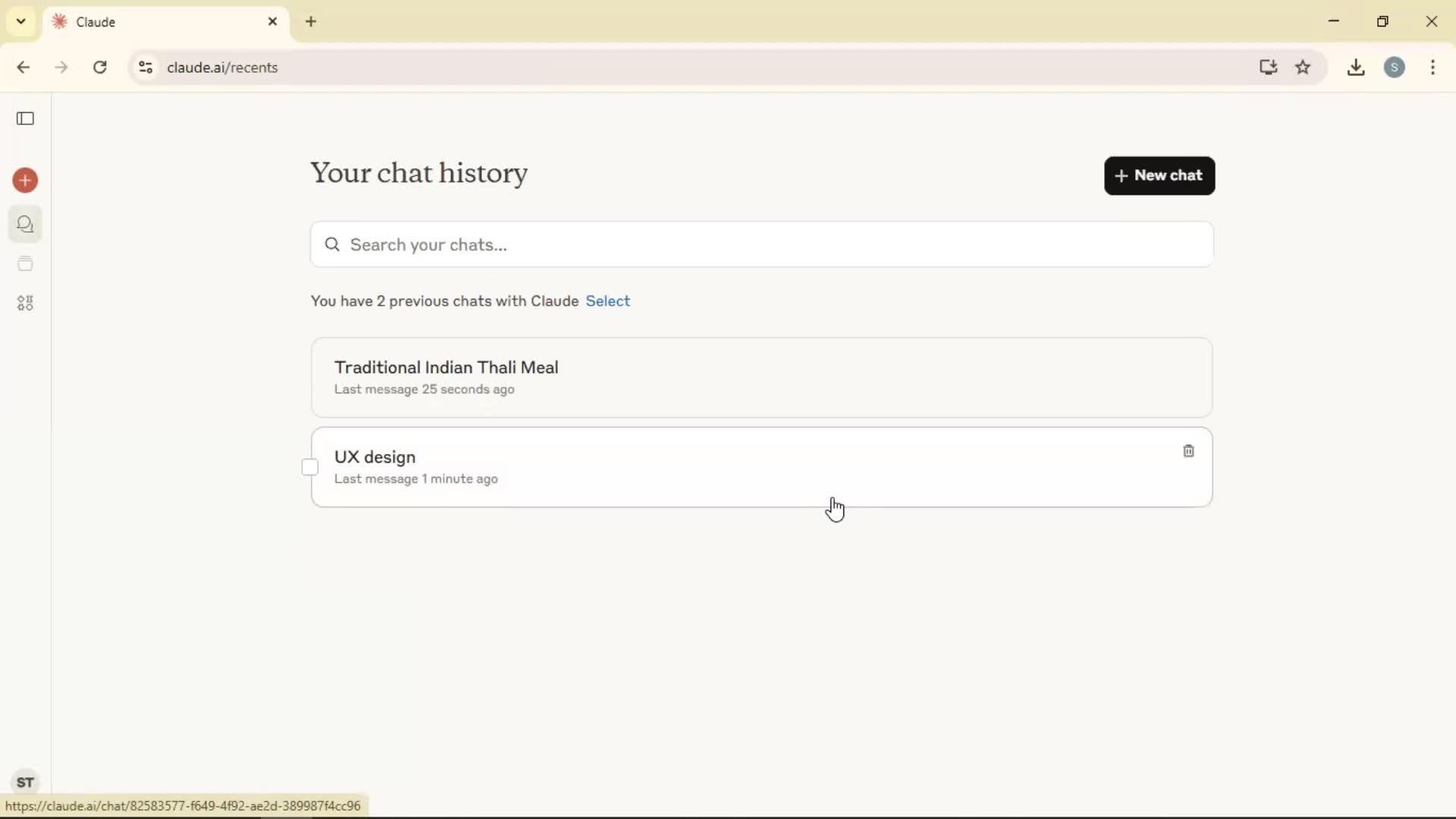Screen dimensions: 1456x819
Task: Click the New chat button
Action: (x=1159, y=176)
